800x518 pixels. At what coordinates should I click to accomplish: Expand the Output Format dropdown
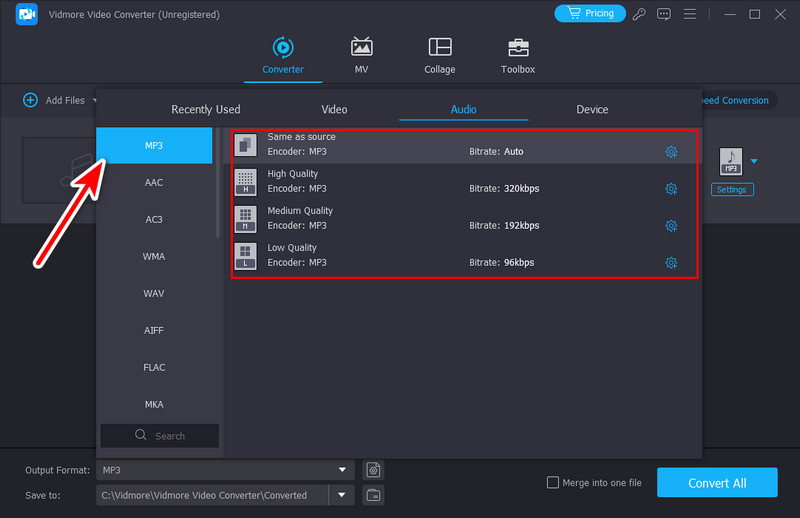tap(344, 470)
